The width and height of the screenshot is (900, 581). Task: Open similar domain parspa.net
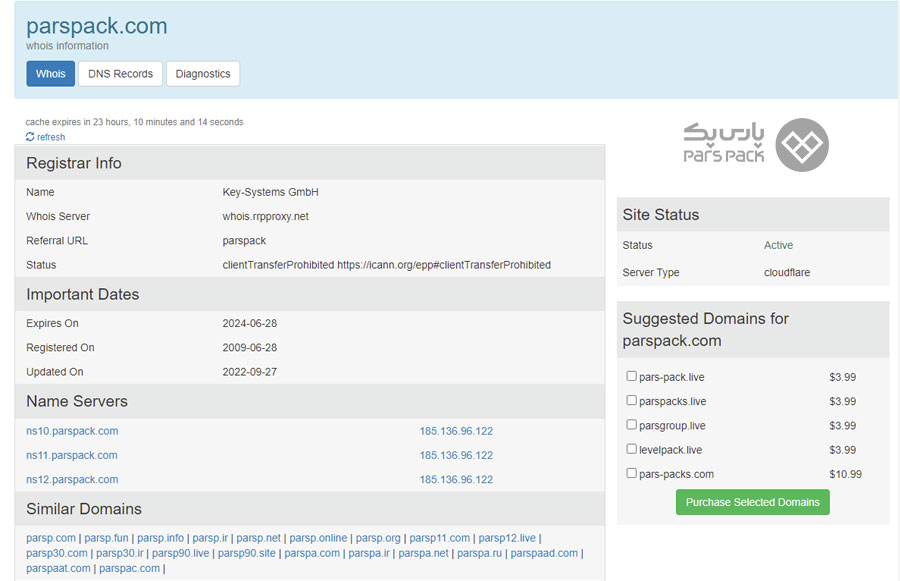click(x=424, y=553)
